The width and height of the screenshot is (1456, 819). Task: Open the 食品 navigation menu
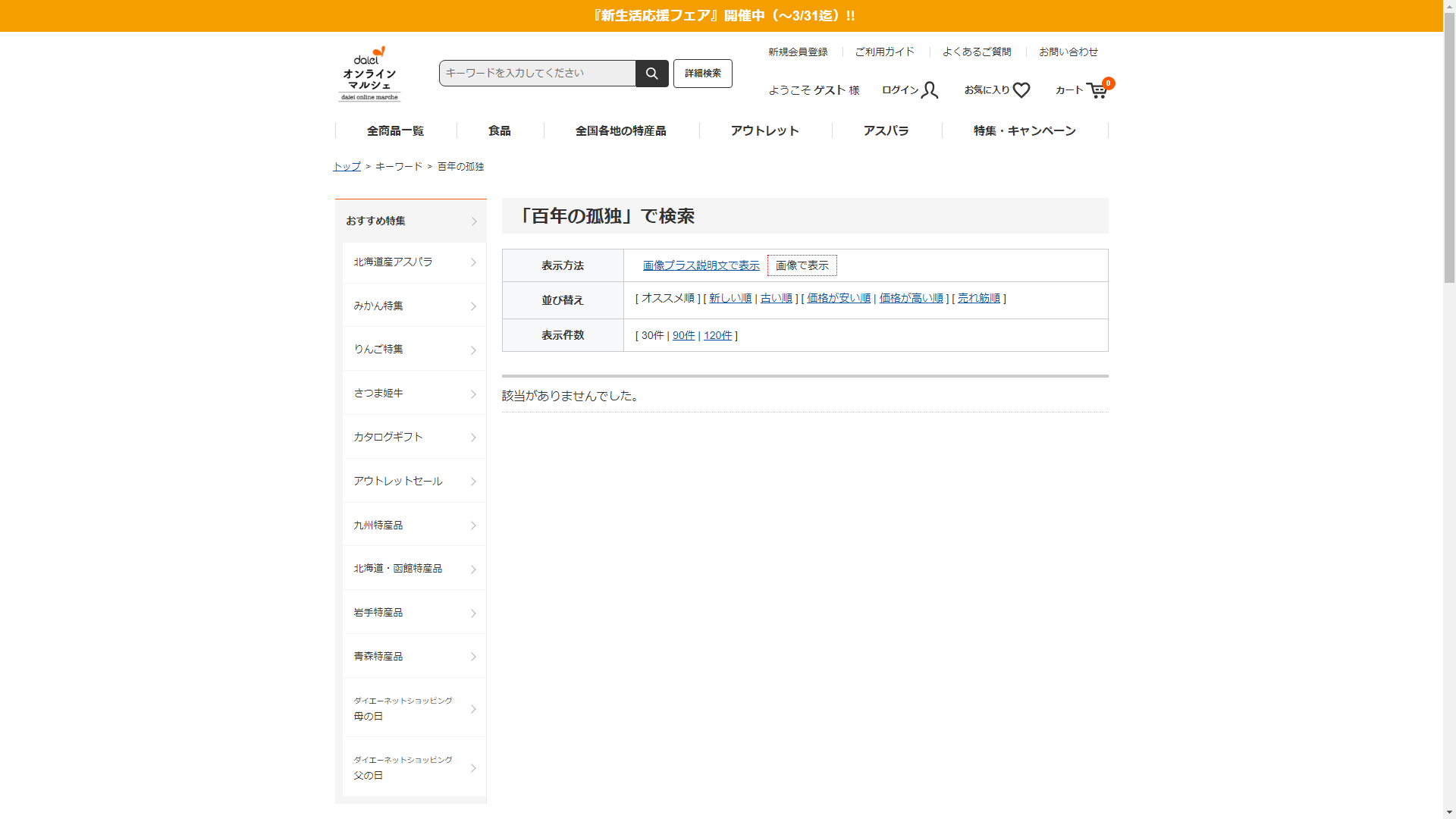(499, 130)
